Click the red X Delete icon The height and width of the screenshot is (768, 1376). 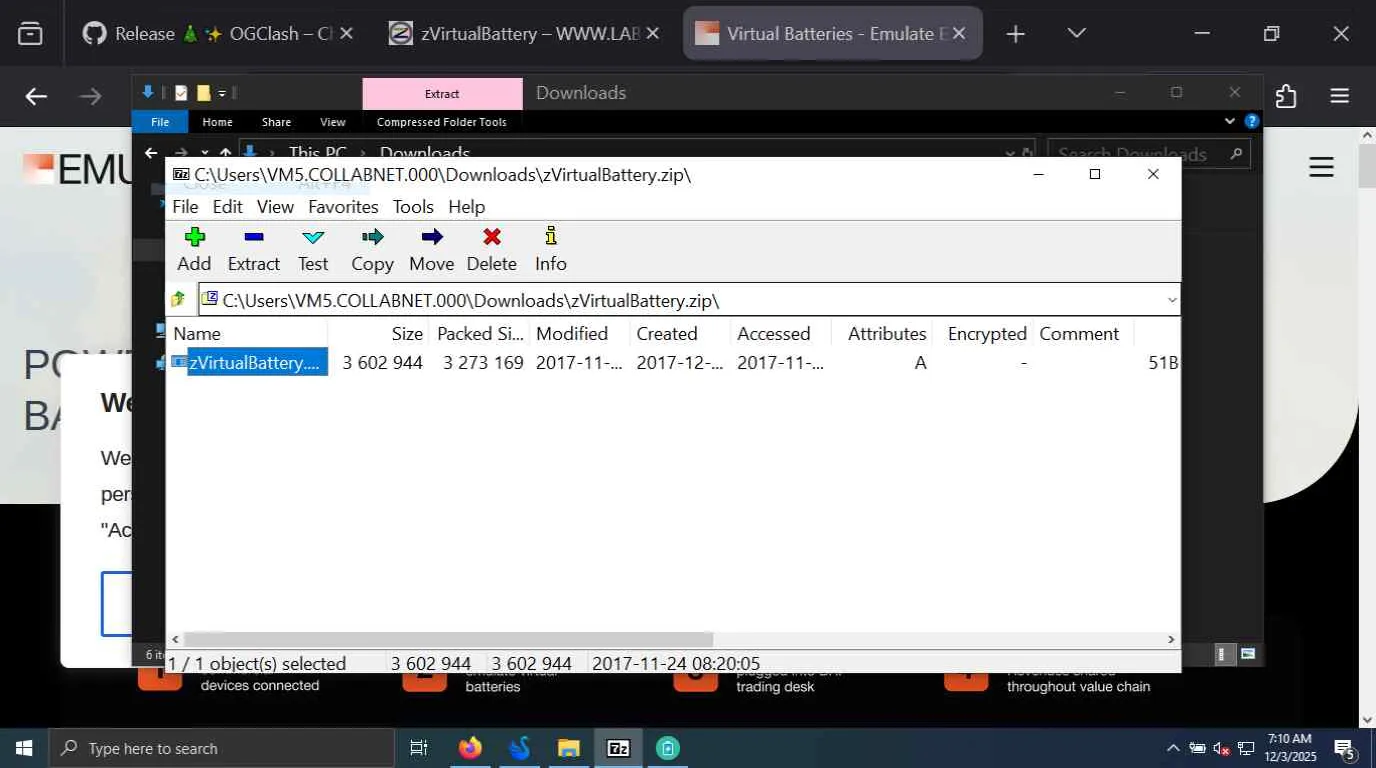[492, 237]
